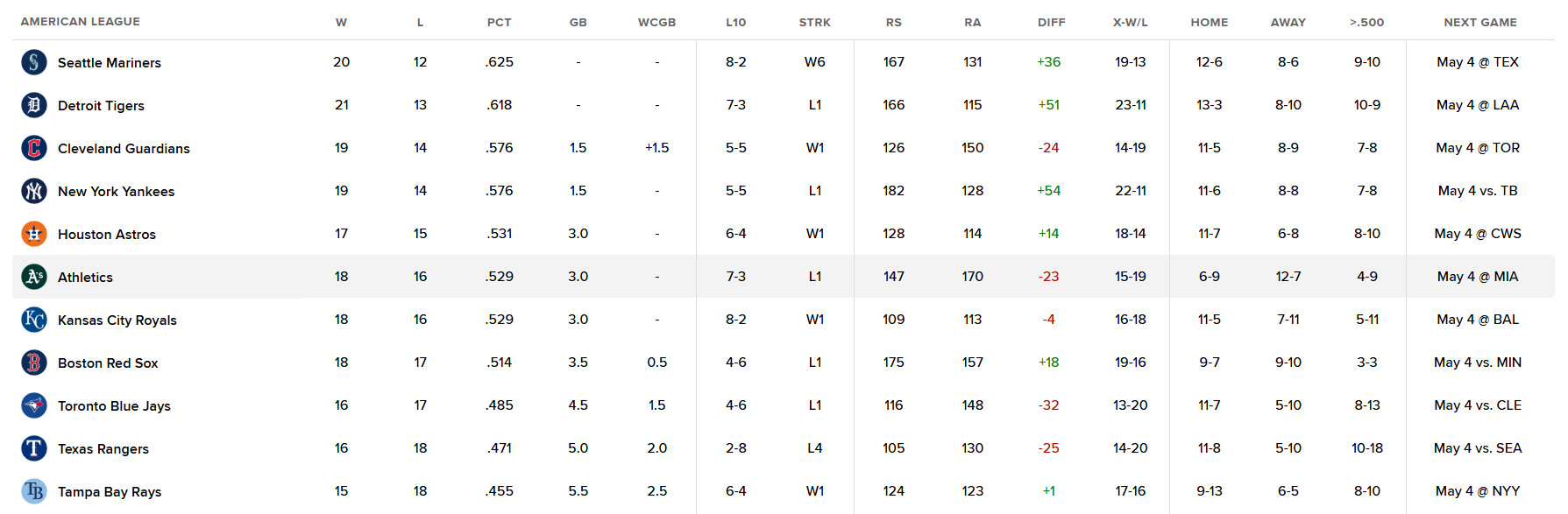Open the Seattle Mariners team link
The image size is (1568, 514).
(110, 63)
